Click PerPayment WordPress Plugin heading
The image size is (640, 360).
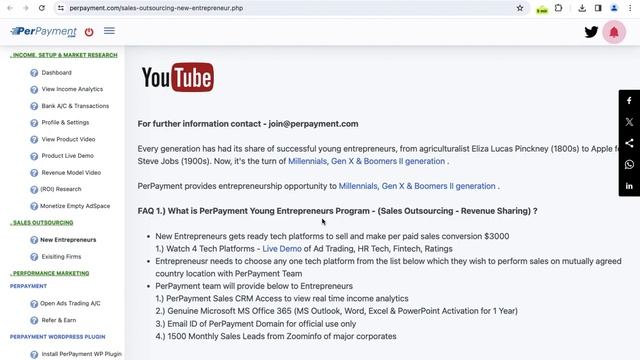[x=58, y=337]
